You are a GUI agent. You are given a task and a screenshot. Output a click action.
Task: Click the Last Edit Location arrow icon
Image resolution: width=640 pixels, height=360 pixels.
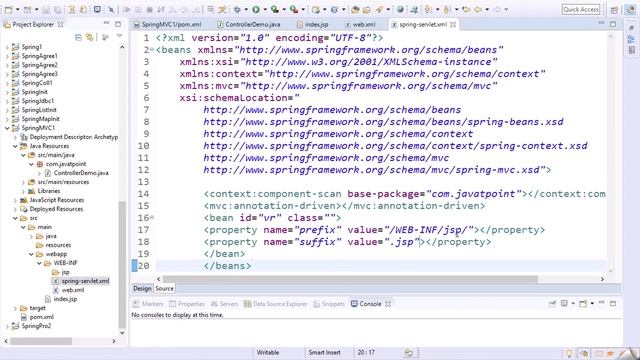(466, 9)
